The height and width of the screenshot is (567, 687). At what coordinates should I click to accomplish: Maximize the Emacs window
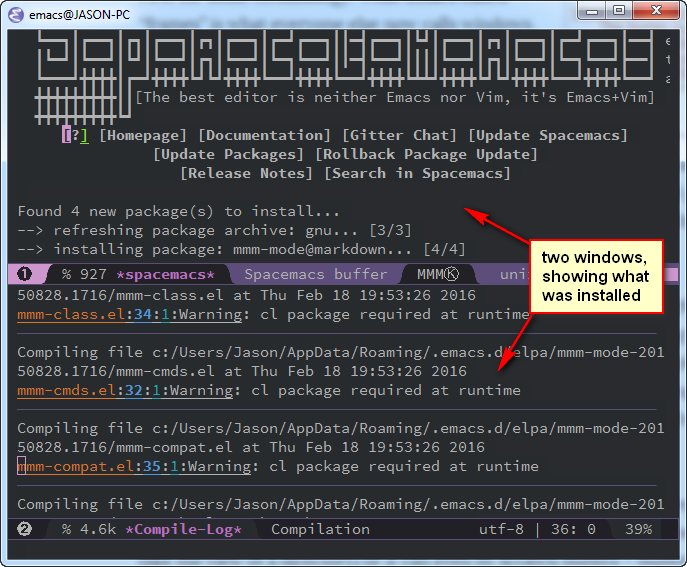619,11
